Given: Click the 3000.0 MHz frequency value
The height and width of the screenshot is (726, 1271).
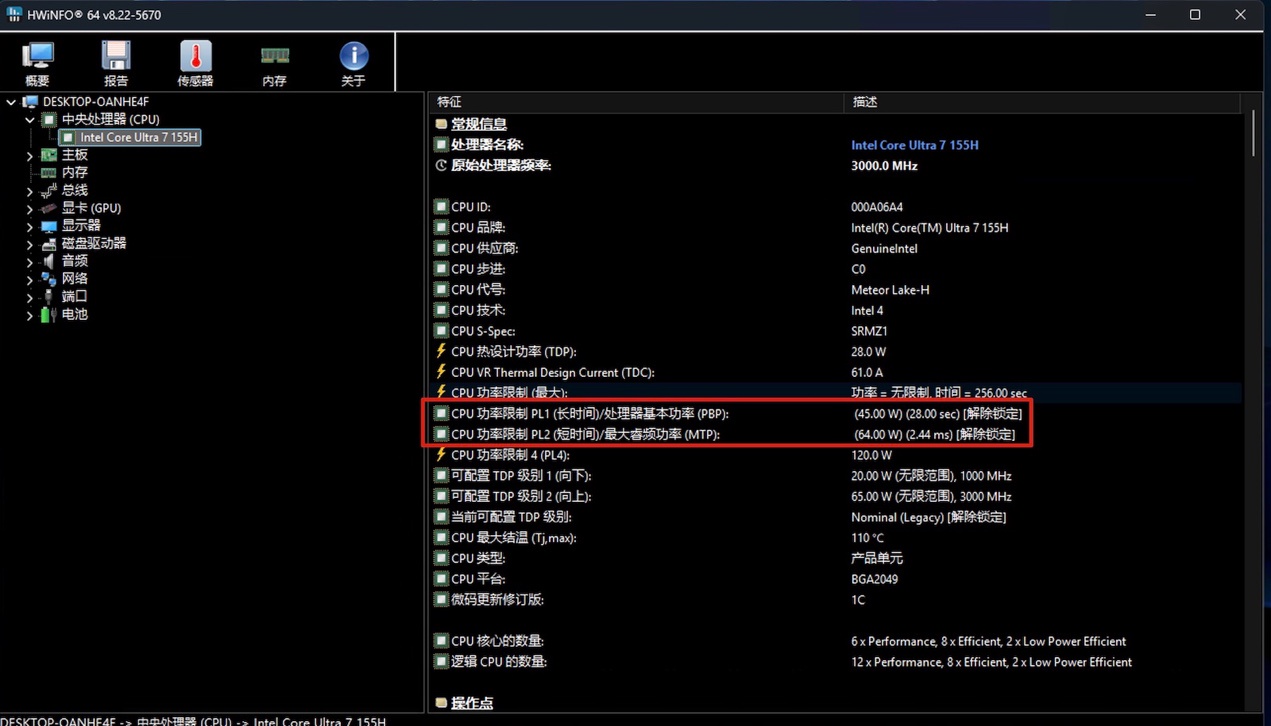Looking at the screenshot, I should (x=884, y=165).
